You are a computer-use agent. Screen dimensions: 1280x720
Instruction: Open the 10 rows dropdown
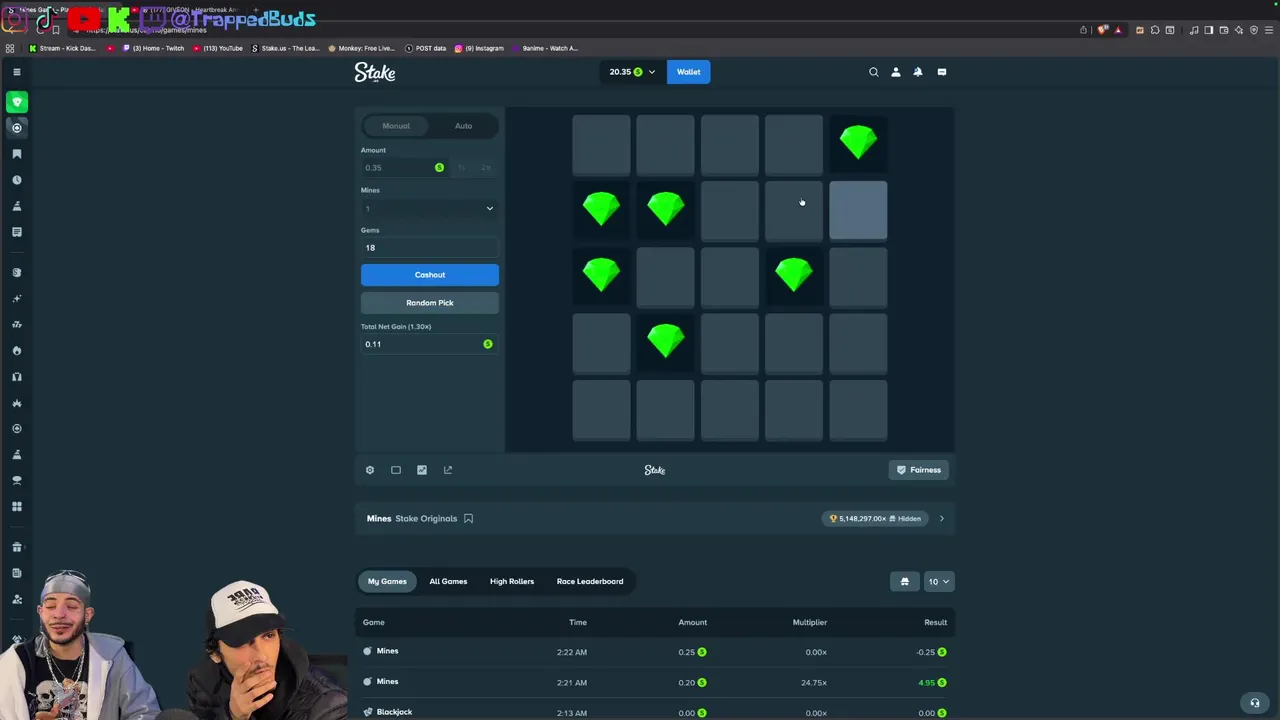[x=939, y=582]
